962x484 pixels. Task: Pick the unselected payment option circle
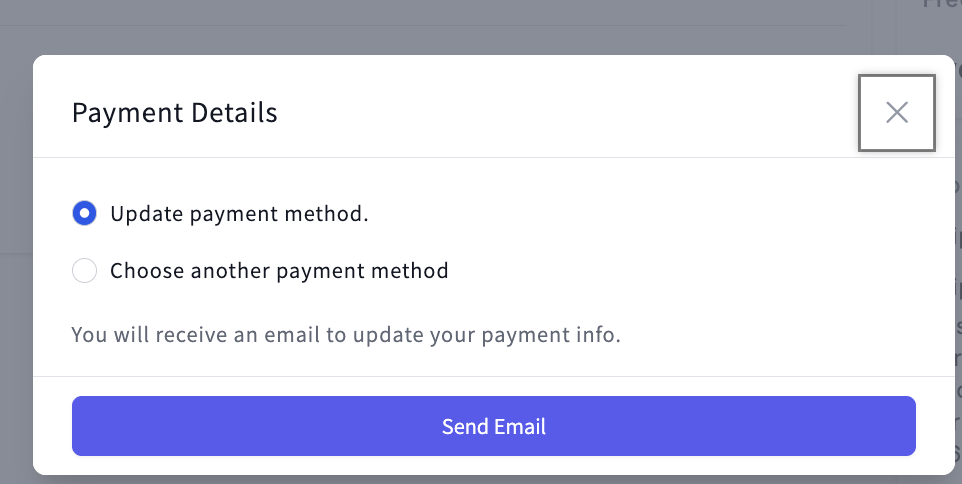(x=85, y=271)
